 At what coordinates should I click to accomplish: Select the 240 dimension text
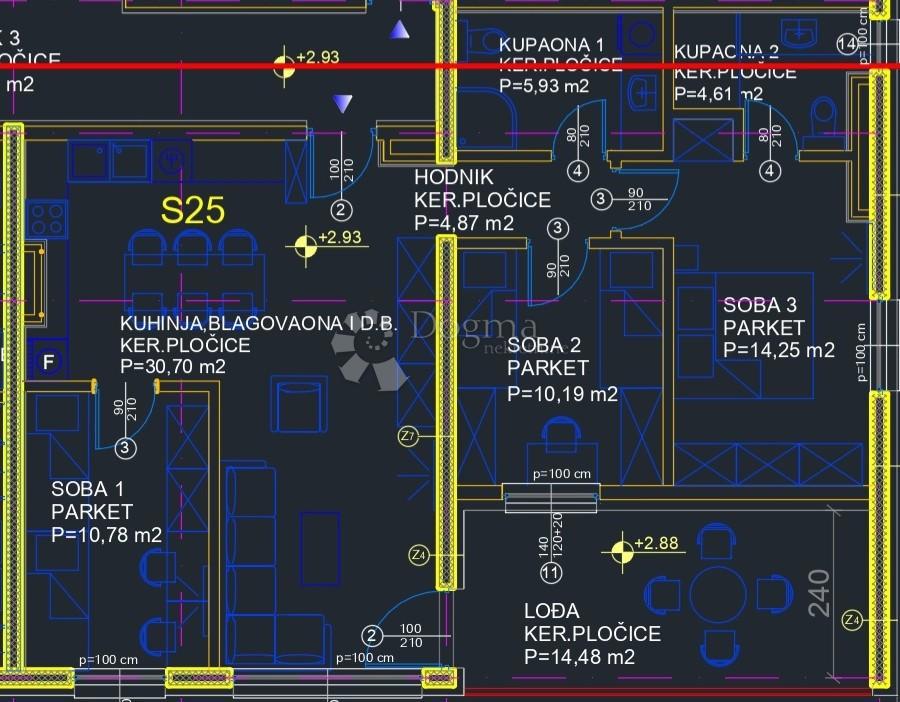click(x=819, y=593)
